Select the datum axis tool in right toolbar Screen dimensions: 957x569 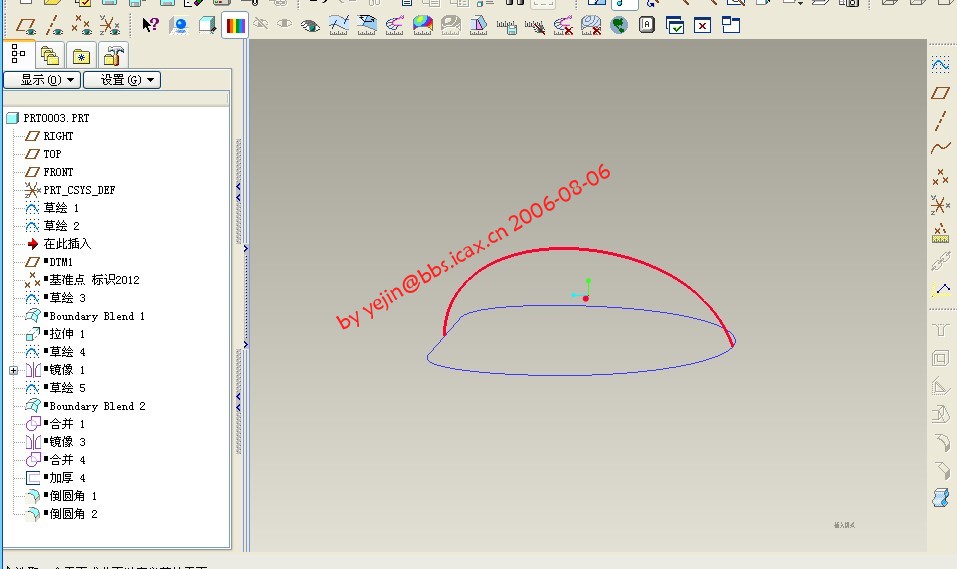click(x=940, y=121)
